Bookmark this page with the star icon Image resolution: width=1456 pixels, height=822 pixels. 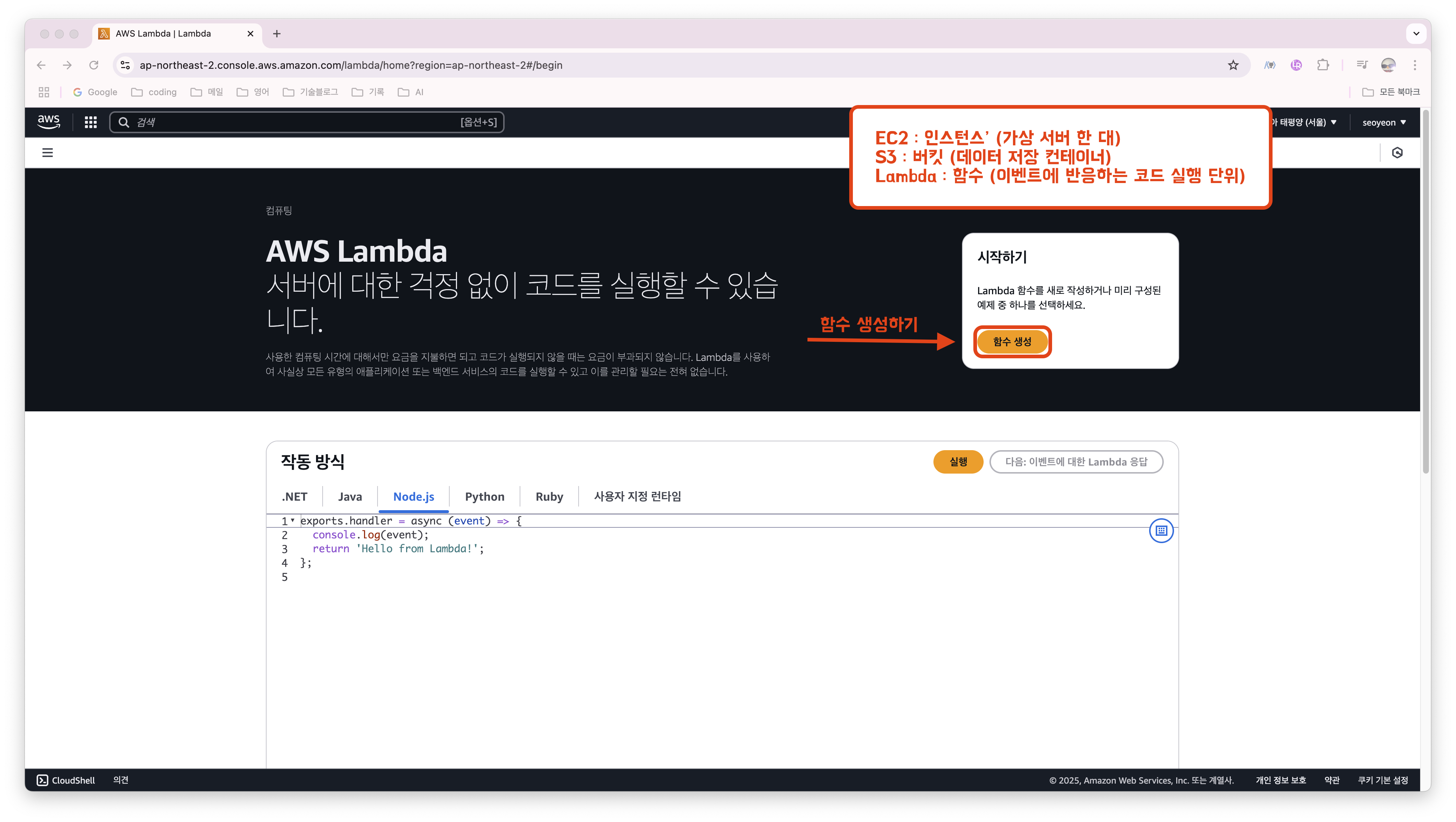[1233, 66]
